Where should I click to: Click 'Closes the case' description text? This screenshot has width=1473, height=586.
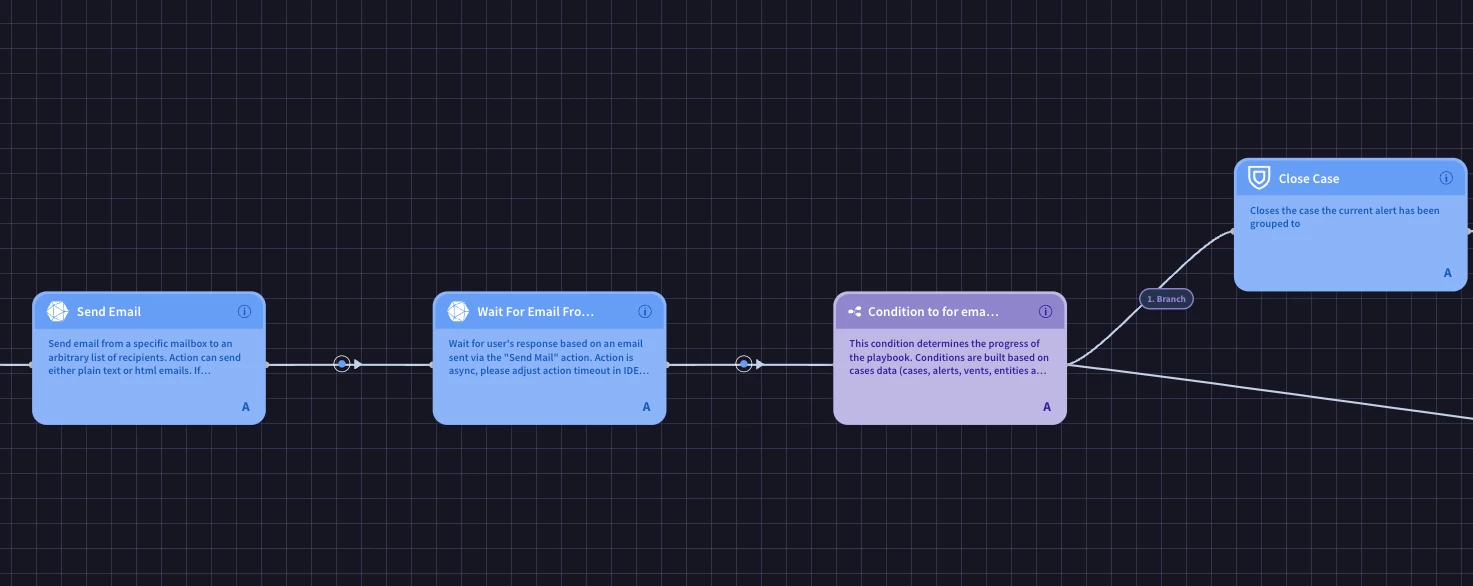coord(1344,217)
